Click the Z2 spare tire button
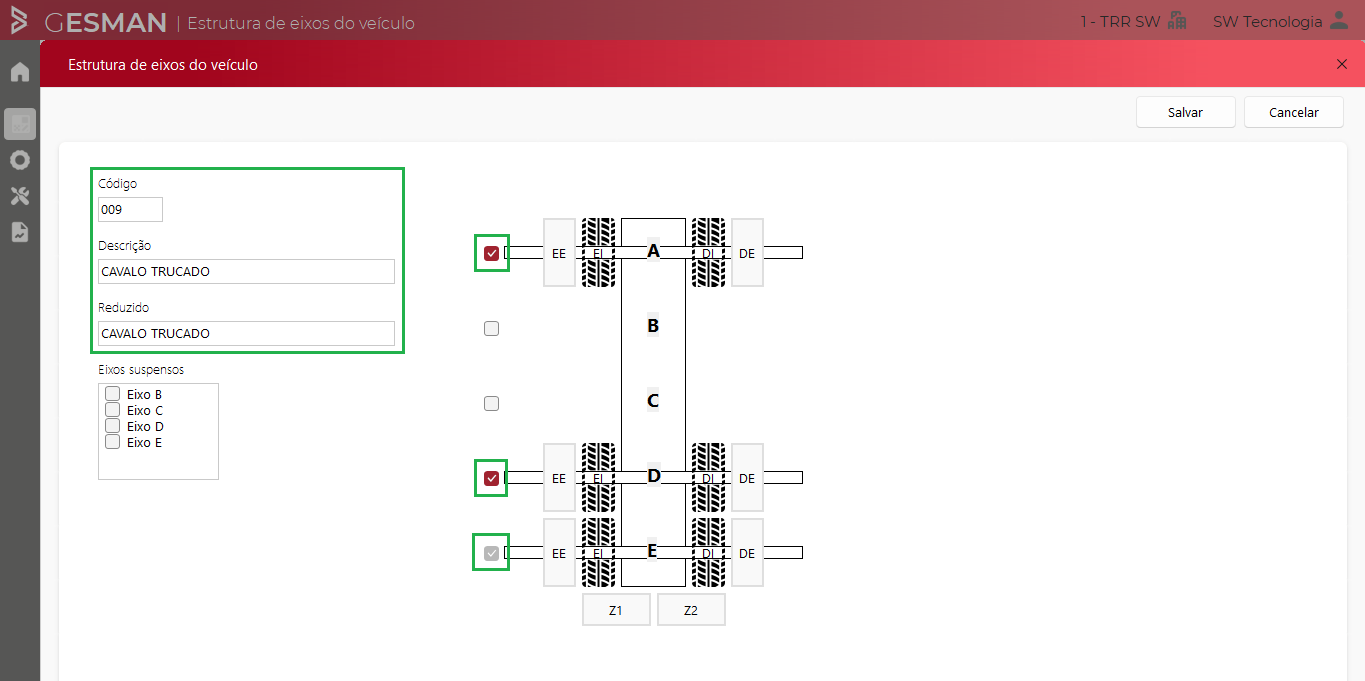This screenshot has height=681, width=1365. [691, 610]
